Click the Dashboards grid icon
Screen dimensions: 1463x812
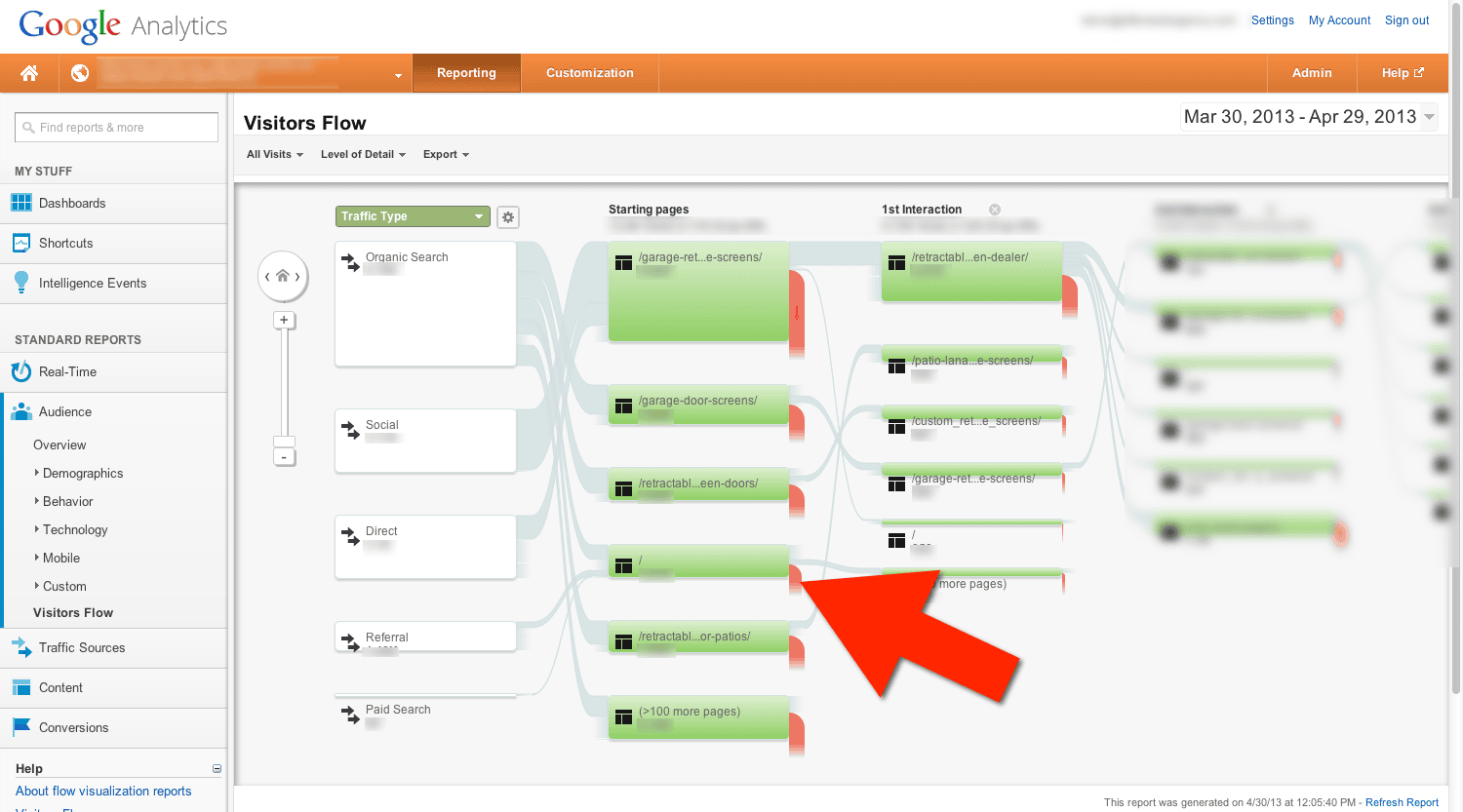pos(20,203)
